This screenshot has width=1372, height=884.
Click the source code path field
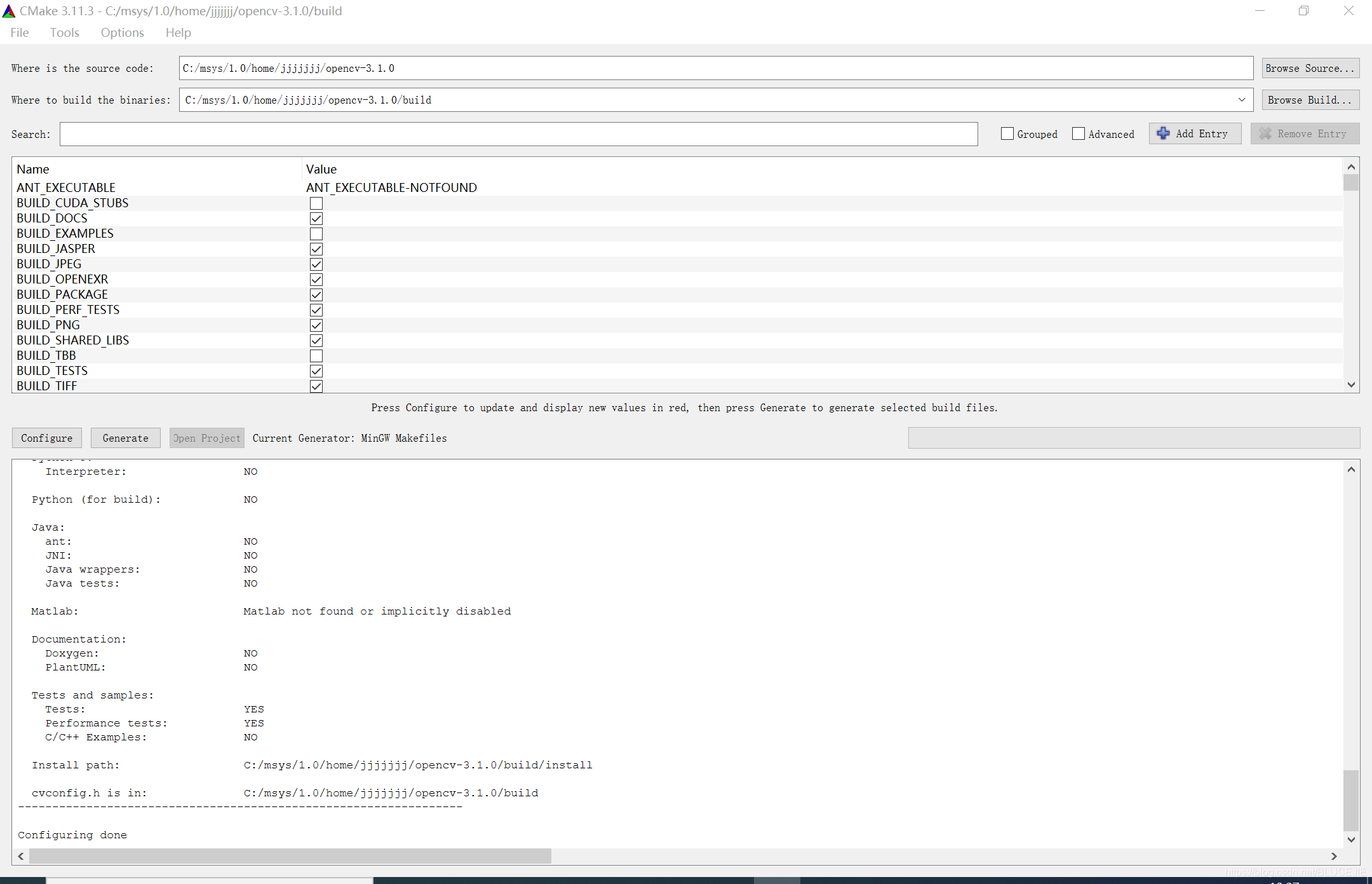point(716,68)
